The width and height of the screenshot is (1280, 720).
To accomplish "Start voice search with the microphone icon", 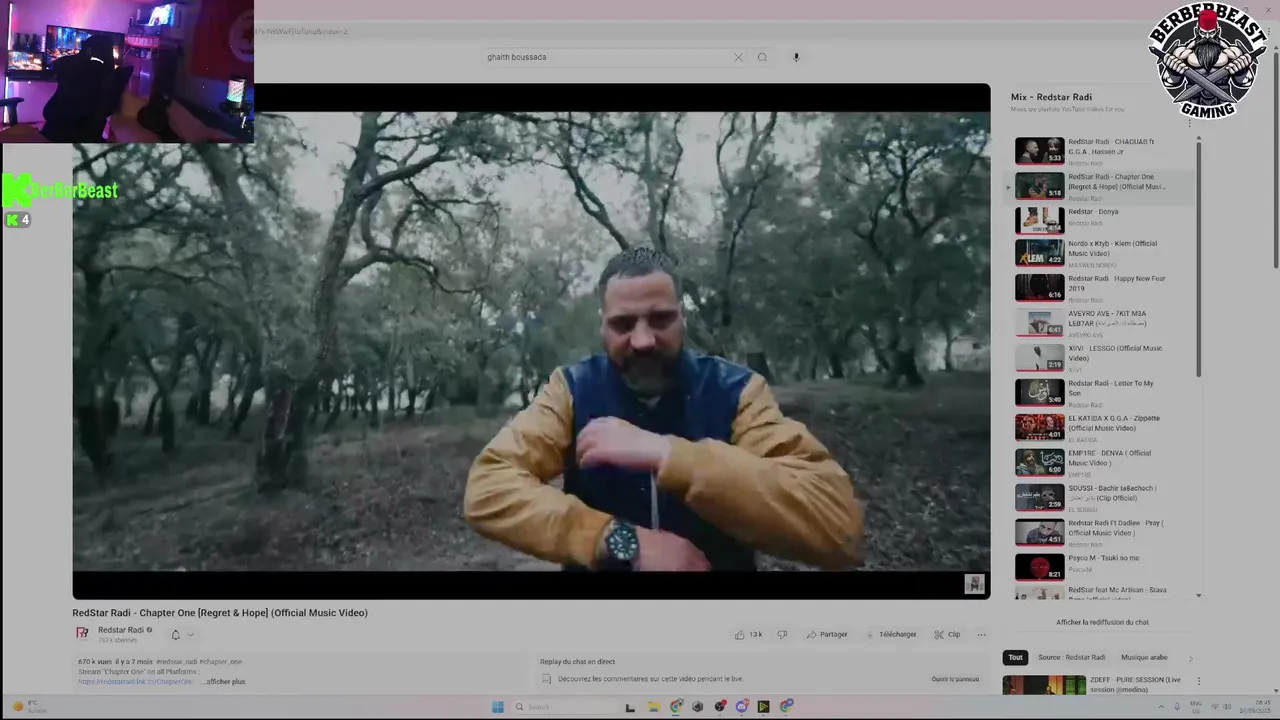I will (796, 57).
